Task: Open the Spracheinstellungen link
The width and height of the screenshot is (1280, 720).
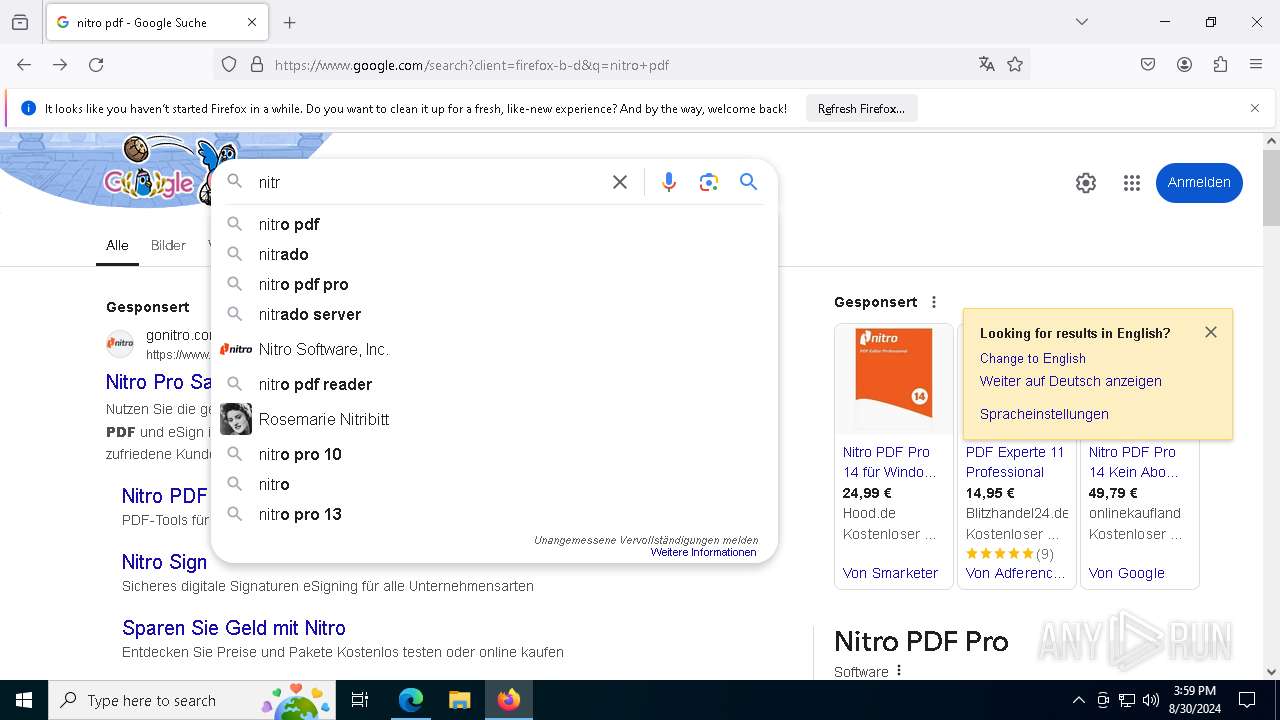Action: click(1044, 414)
